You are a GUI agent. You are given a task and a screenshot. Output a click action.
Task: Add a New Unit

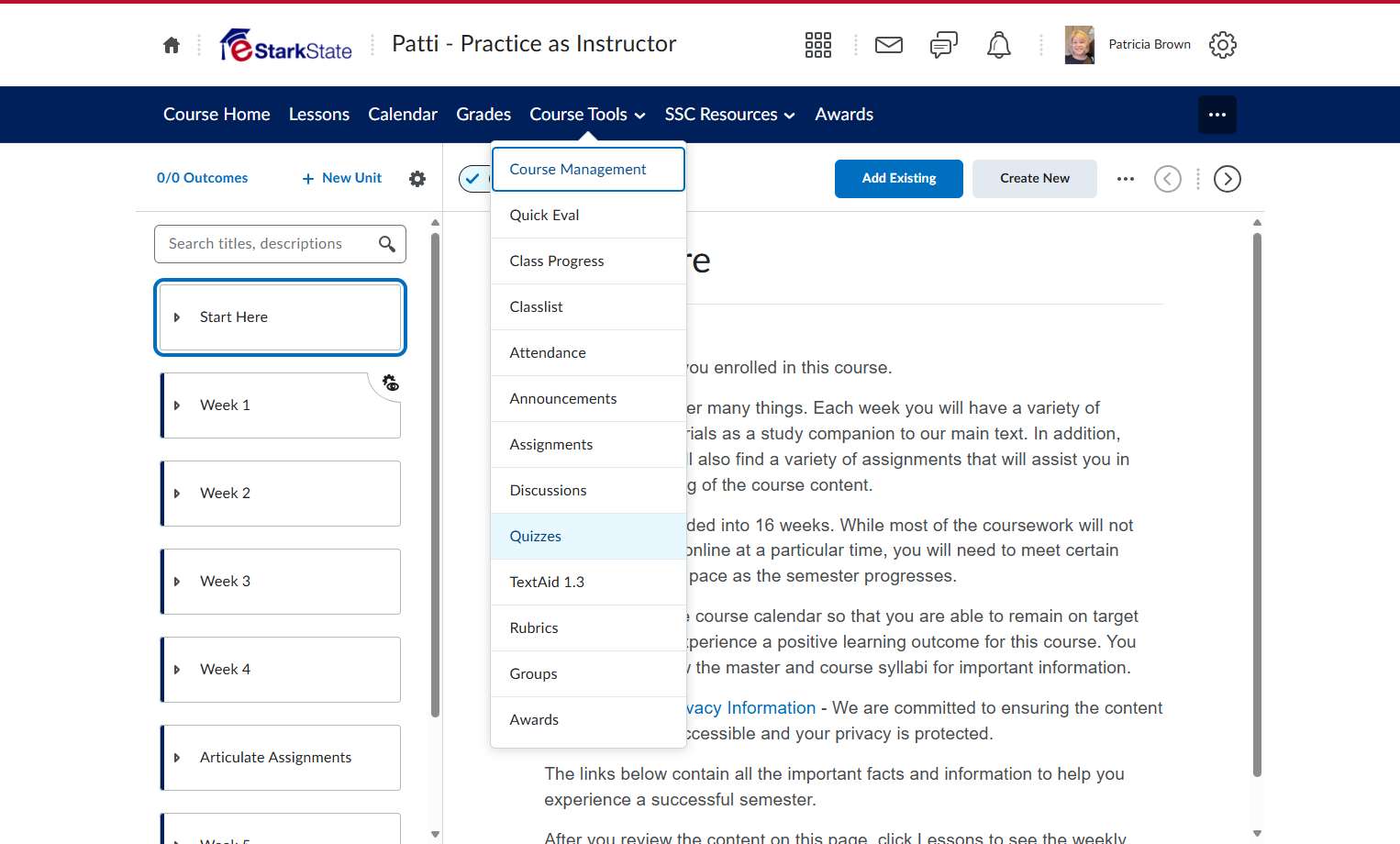pyautogui.click(x=342, y=178)
